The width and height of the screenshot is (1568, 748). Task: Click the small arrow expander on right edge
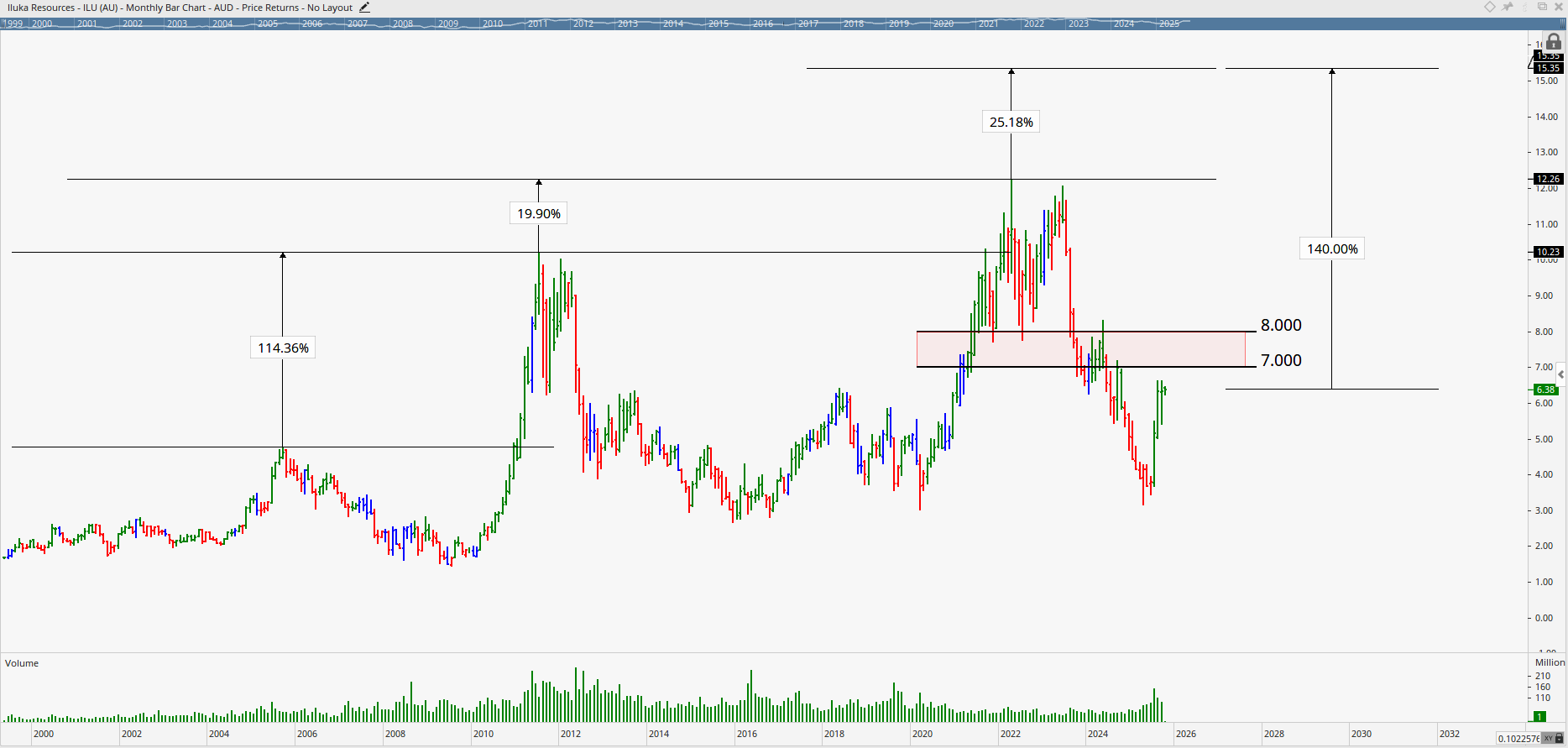tap(1560, 374)
